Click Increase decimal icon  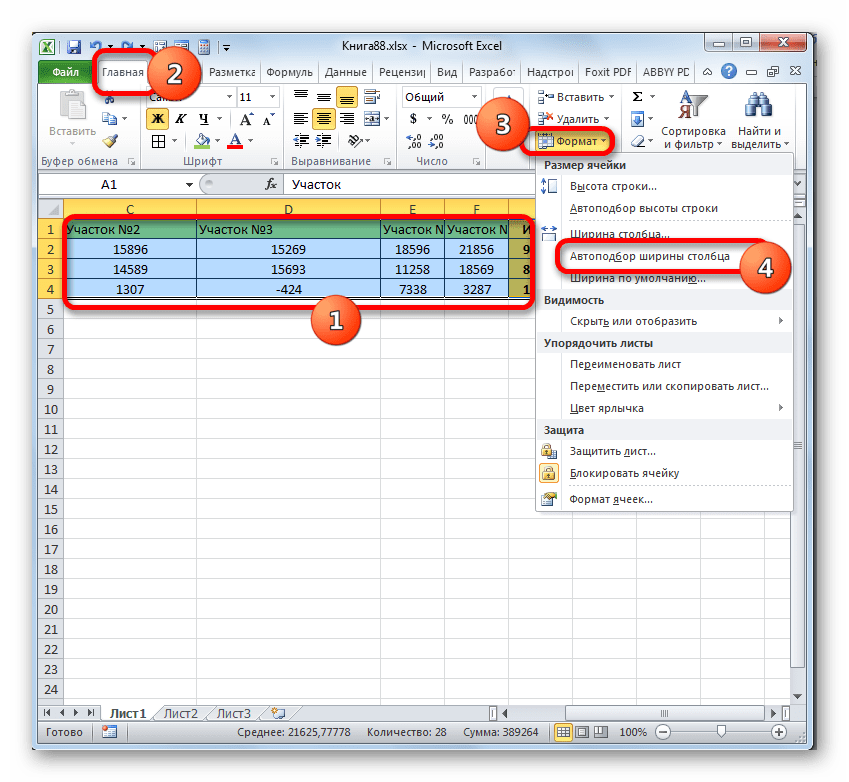tap(414, 141)
